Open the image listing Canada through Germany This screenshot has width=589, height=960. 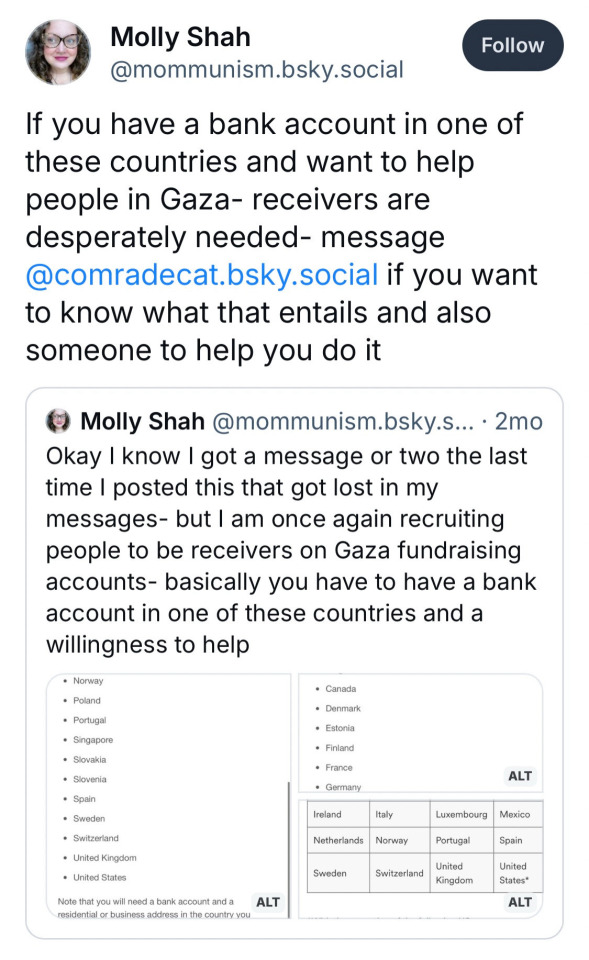click(421, 733)
